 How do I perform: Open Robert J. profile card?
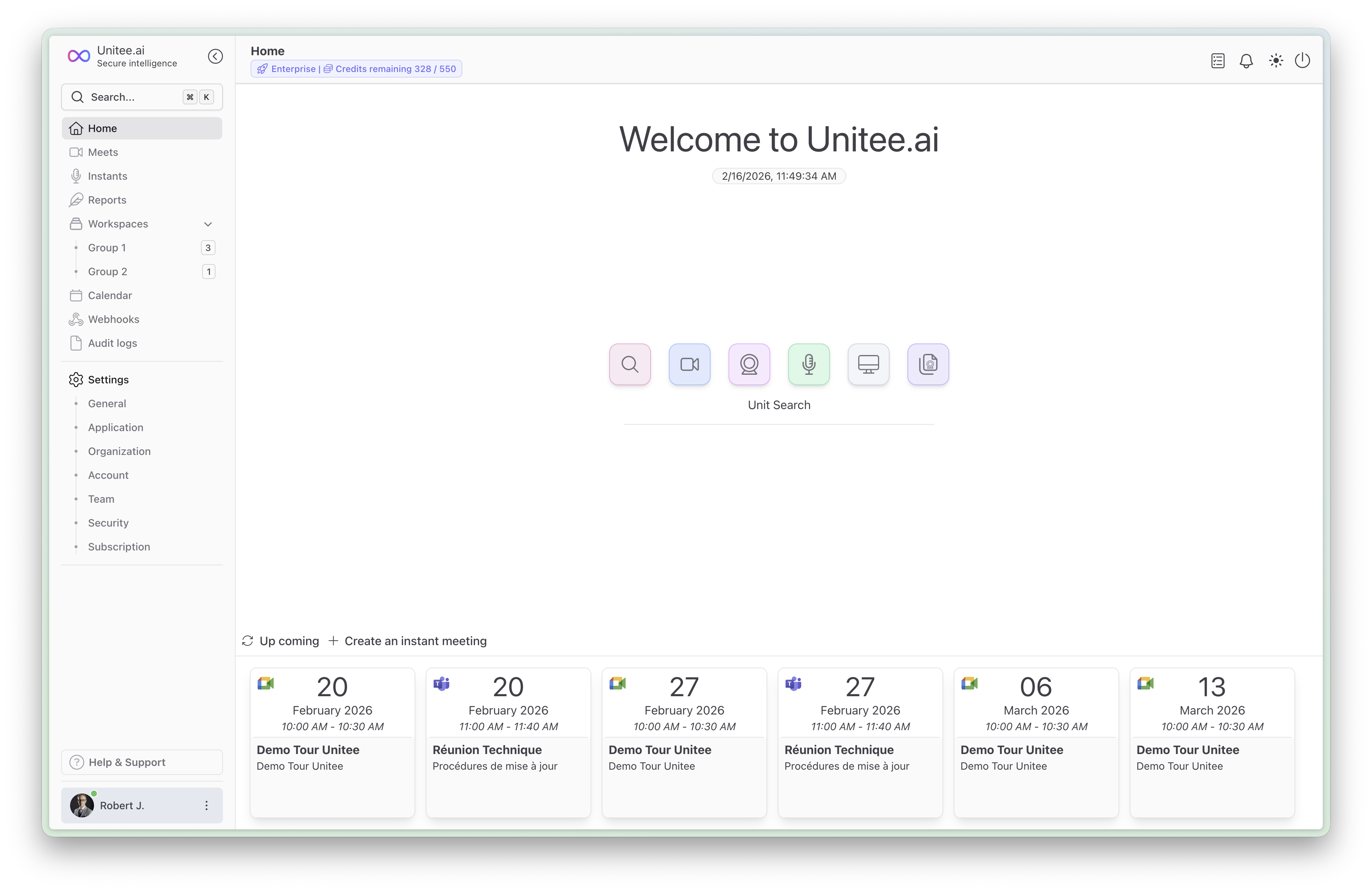[x=142, y=805]
